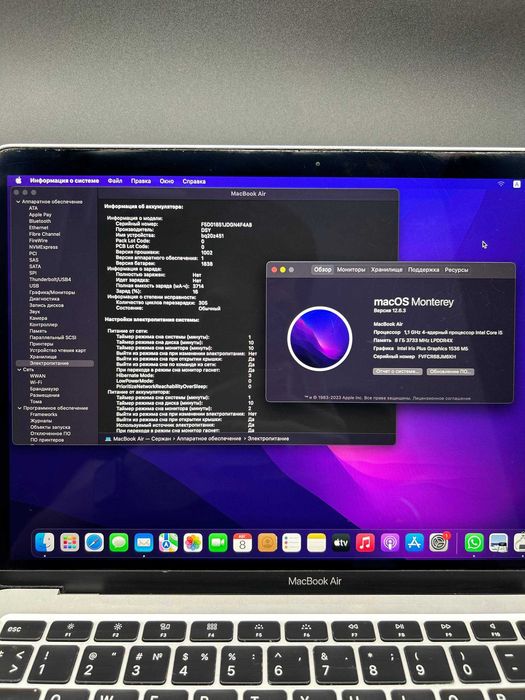Switch to the Ресурсы tab
The height and width of the screenshot is (700, 525).
(456, 270)
